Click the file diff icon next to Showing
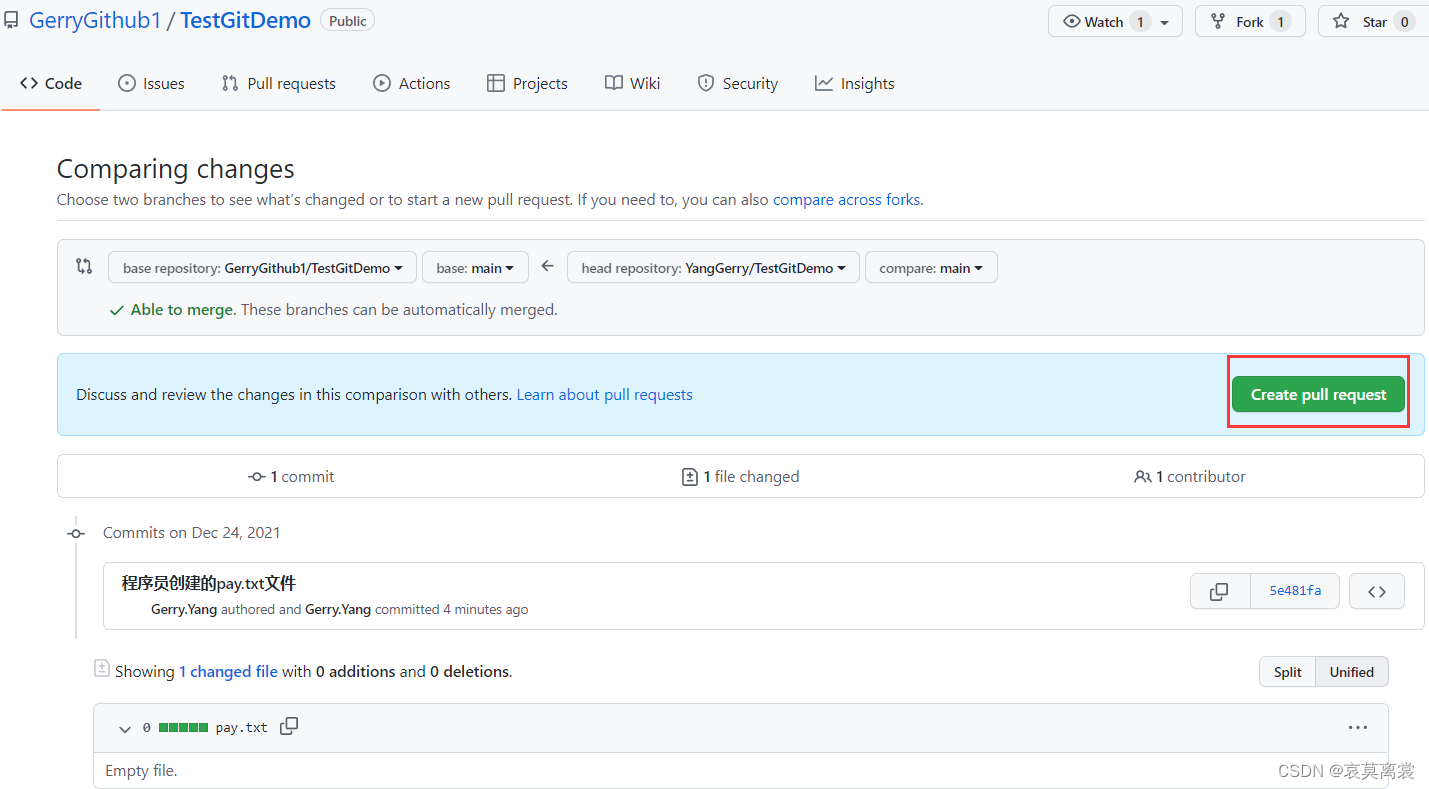Image resolution: width=1429 pixels, height=789 pixels. tap(101, 668)
